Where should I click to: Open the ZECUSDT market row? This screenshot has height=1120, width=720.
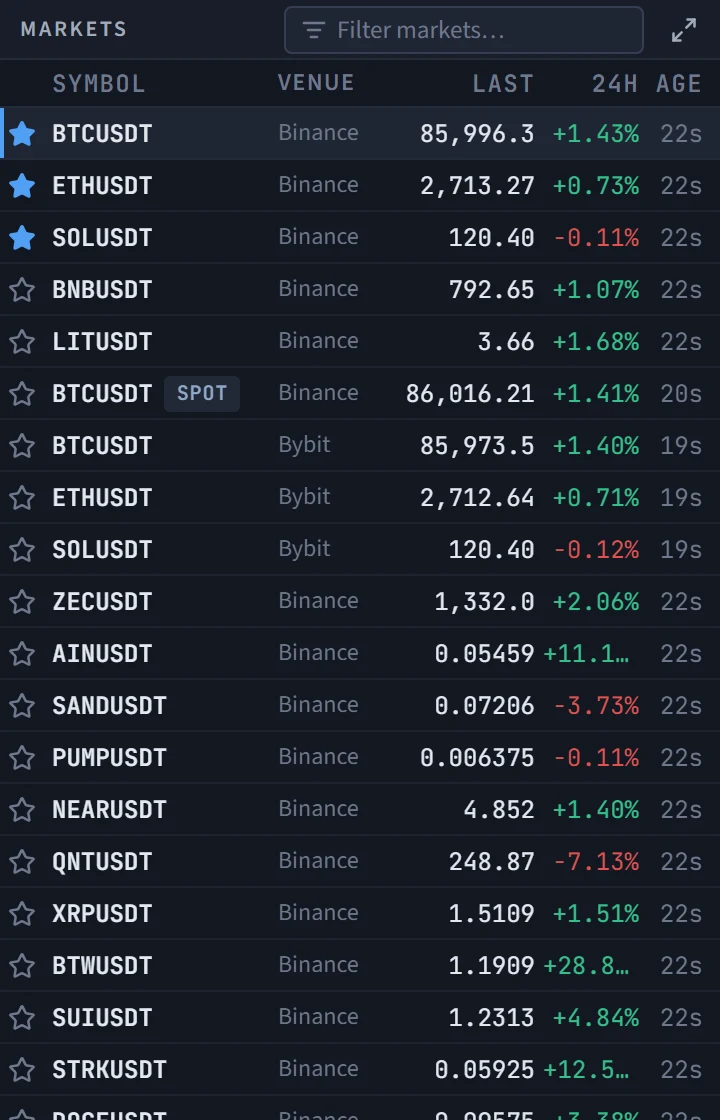pos(360,601)
